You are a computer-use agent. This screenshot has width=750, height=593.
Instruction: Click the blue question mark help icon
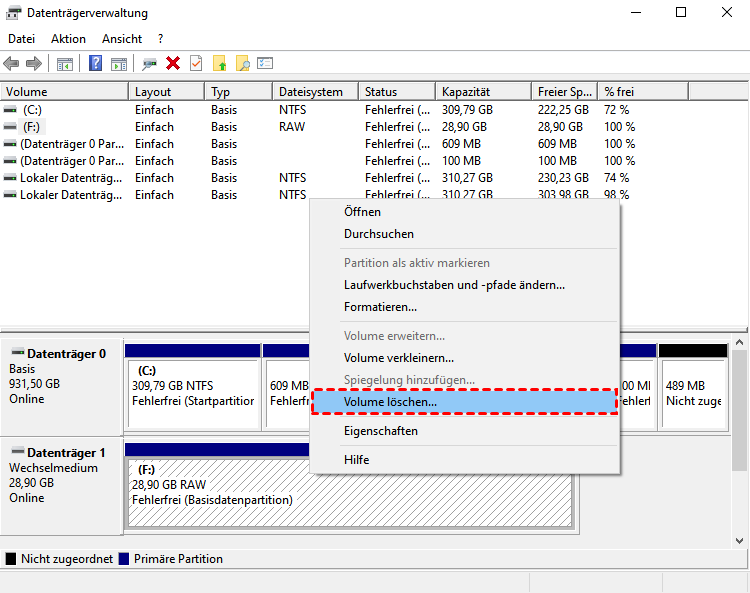96,63
